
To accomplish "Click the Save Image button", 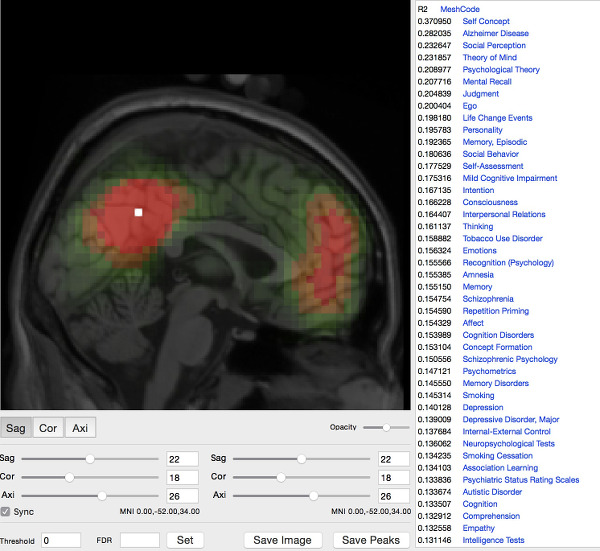I will coord(283,540).
